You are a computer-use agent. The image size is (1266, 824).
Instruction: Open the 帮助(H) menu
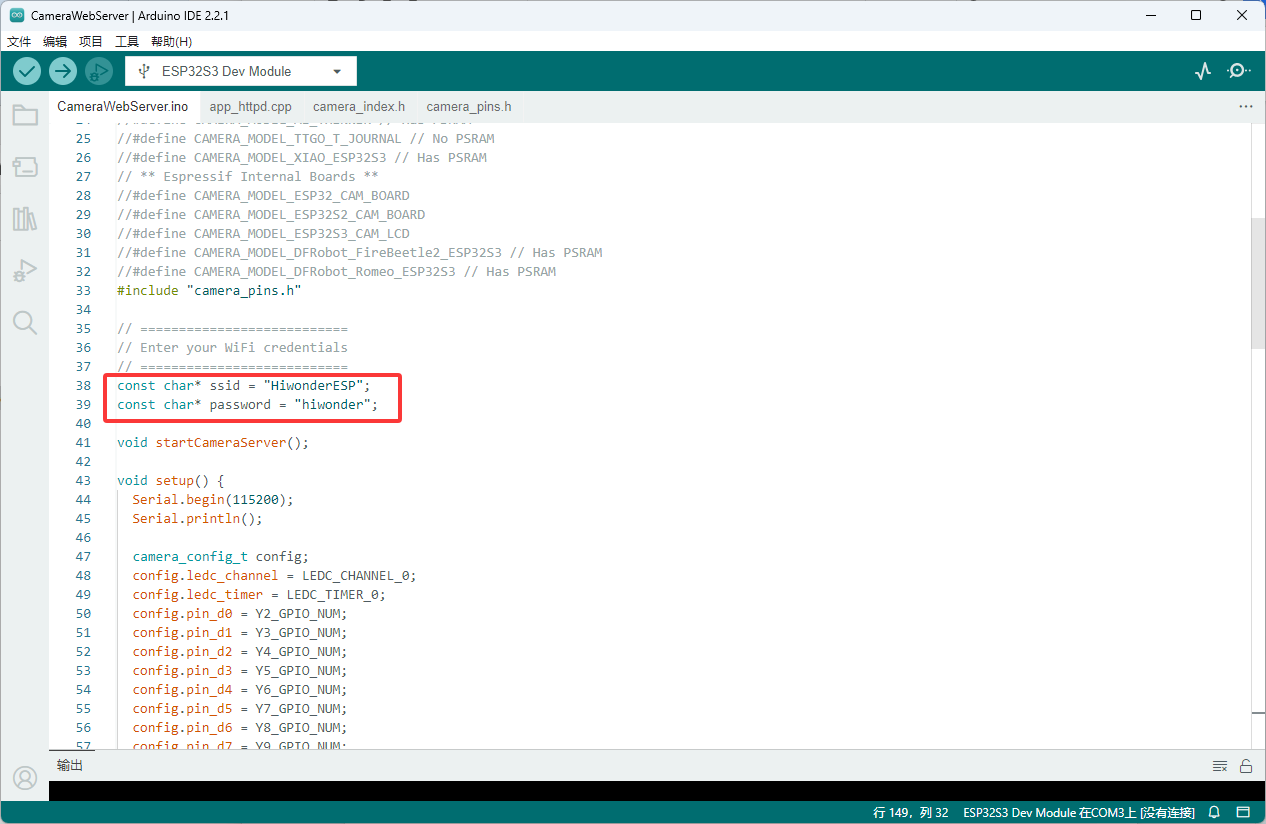point(171,41)
